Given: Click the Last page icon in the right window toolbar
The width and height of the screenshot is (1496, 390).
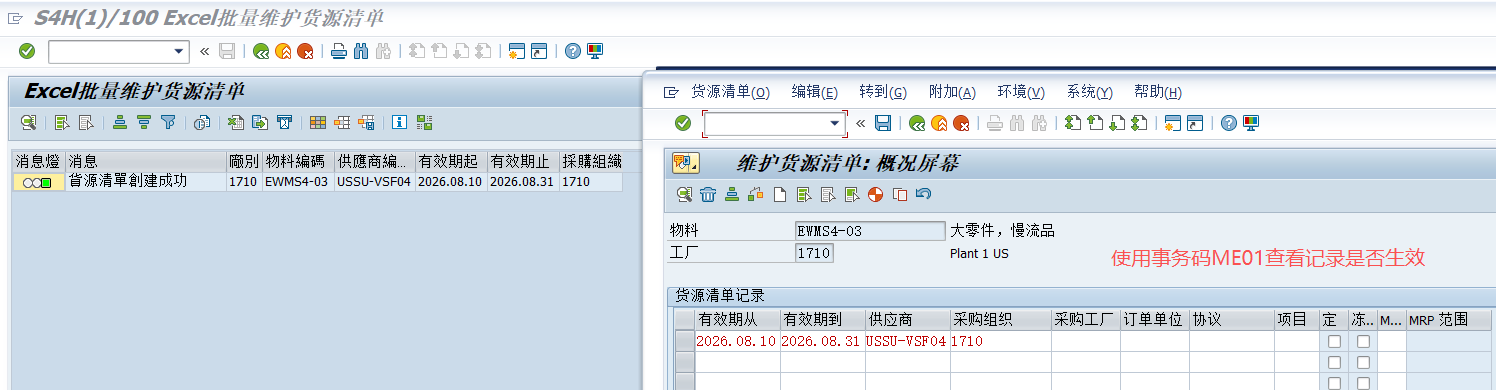Looking at the screenshot, I should (1138, 123).
